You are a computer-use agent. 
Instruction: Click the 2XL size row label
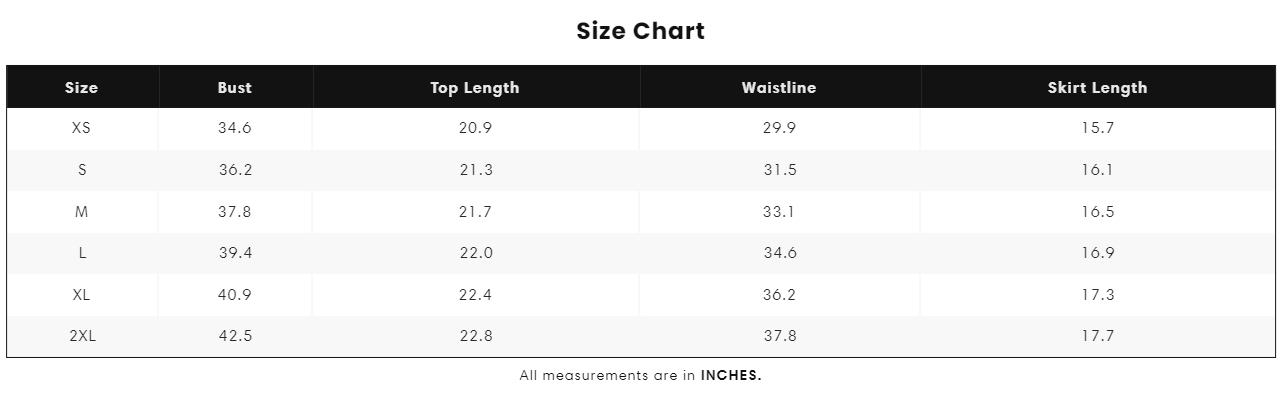coord(82,336)
